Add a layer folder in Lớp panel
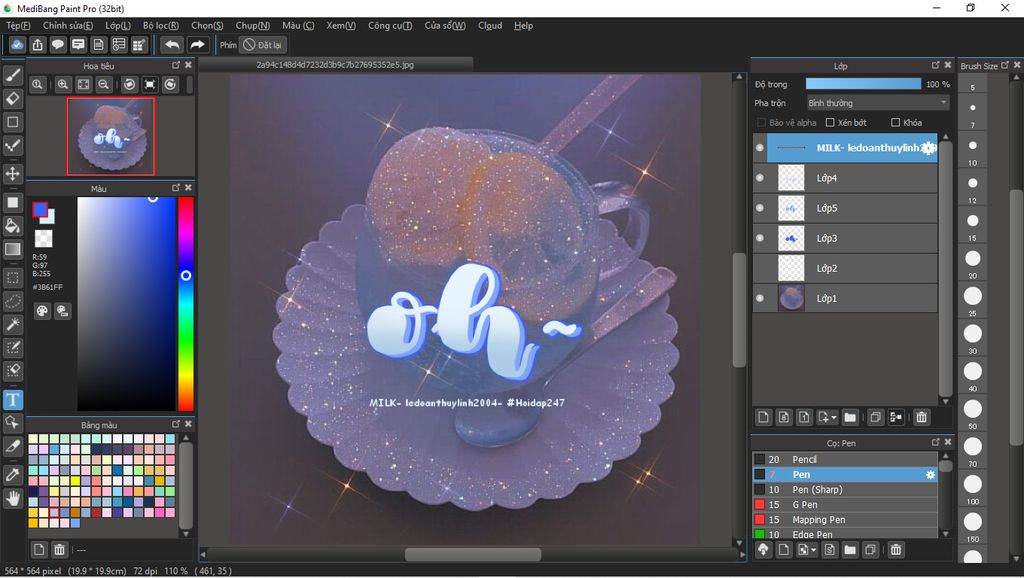Viewport: 1024px width, 578px height. coord(850,417)
